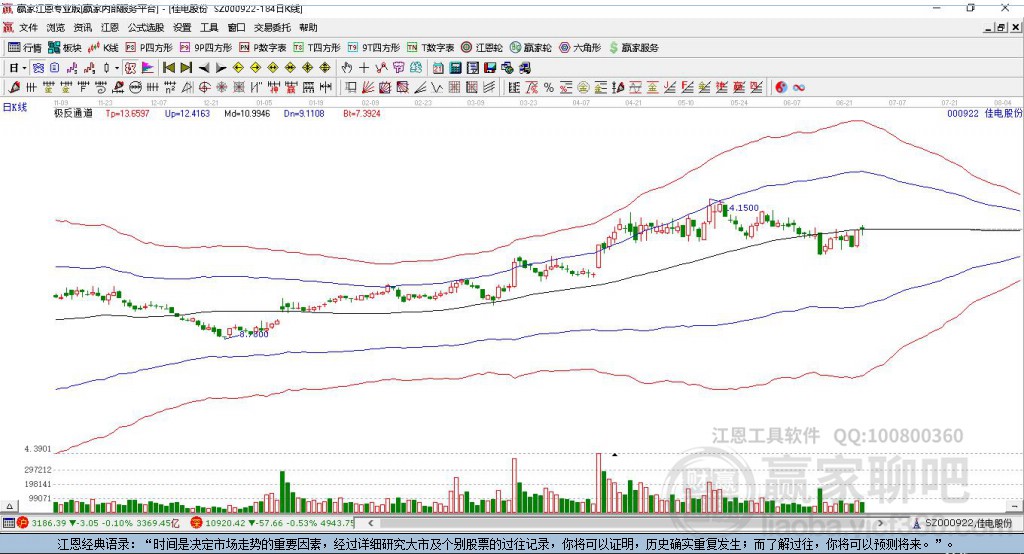Click the 日K线 chart label

click(15, 107)
